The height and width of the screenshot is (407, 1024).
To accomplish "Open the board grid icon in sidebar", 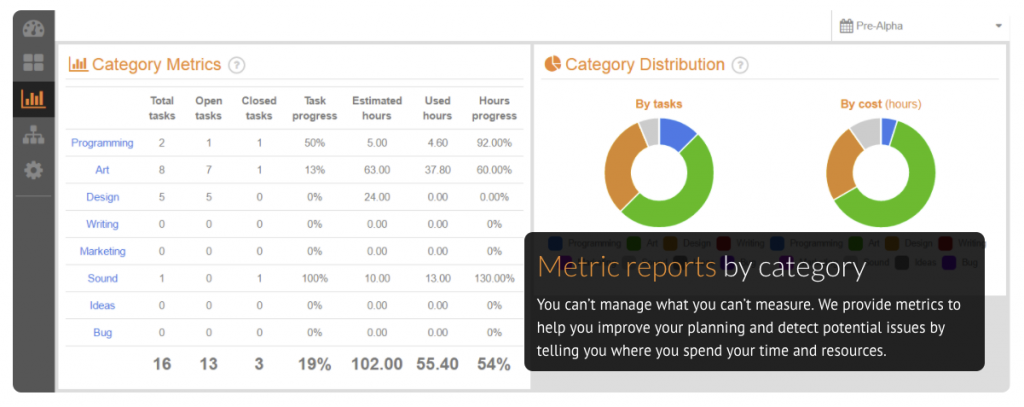I will pos(33,63).
